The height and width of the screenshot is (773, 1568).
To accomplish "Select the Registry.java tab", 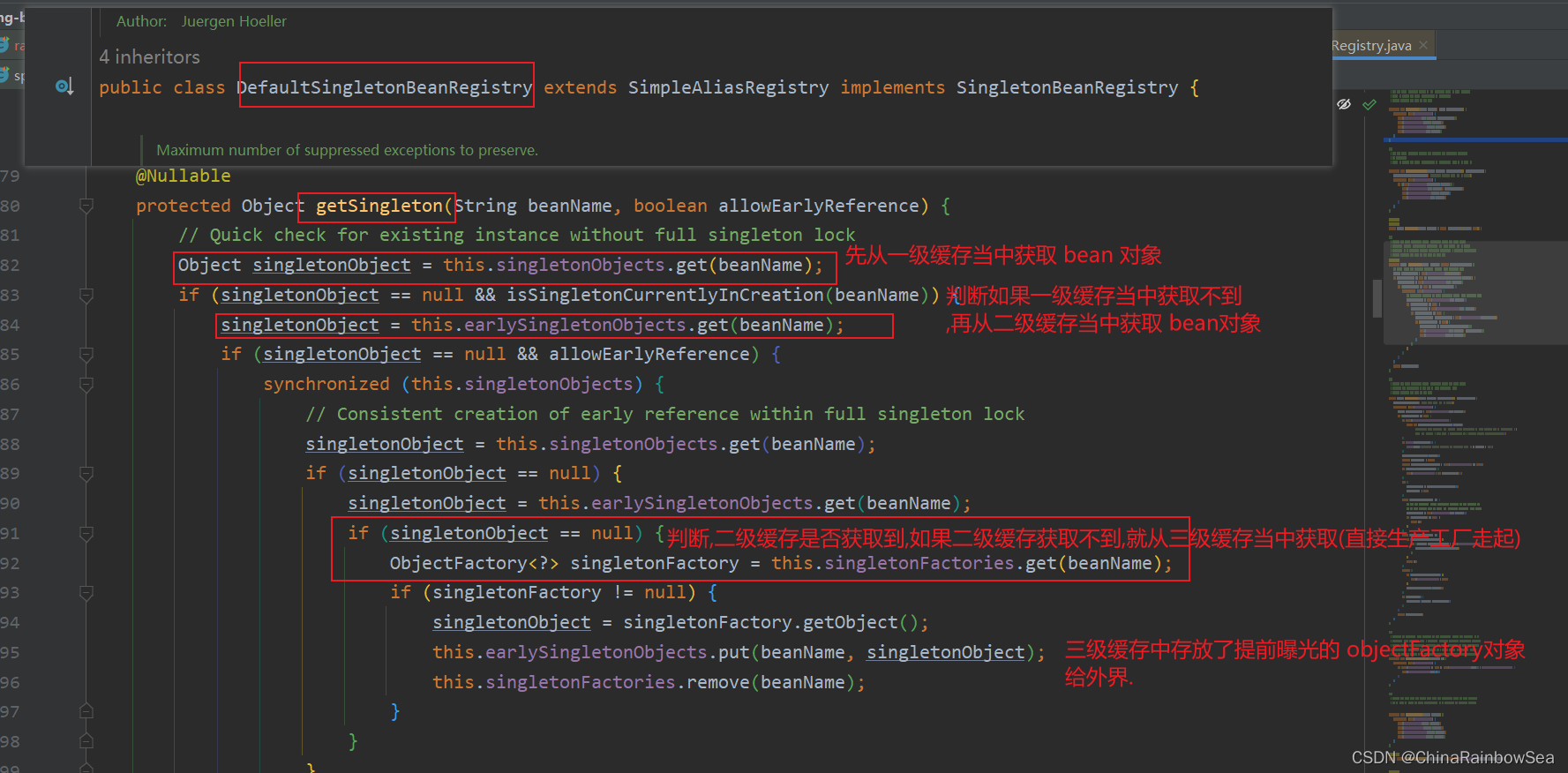I will coord(1371,46).
